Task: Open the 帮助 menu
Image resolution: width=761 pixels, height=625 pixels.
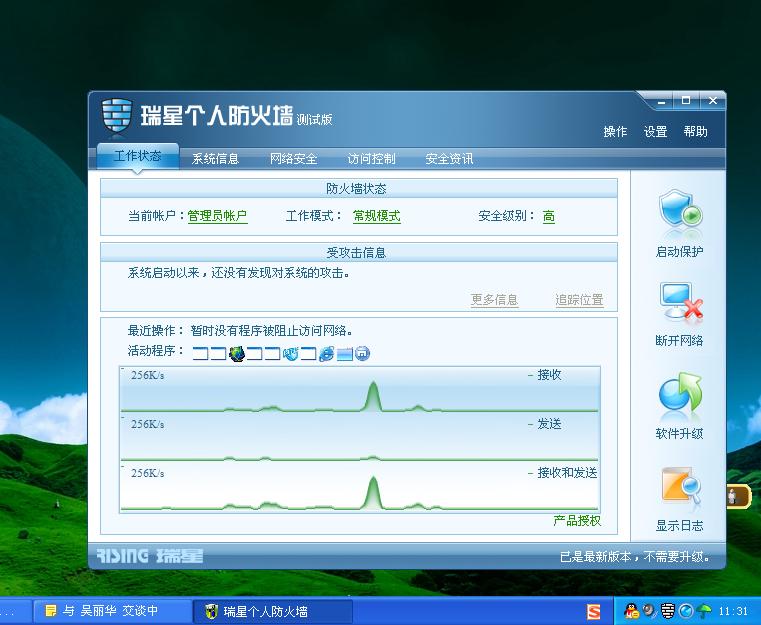Action: pyautogui.click(x=695, y=132)
